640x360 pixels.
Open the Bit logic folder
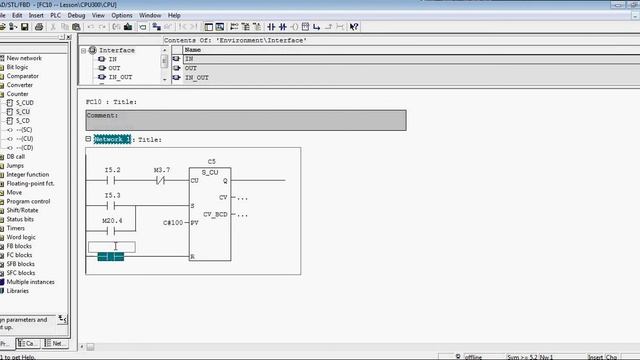click(17, 67)
